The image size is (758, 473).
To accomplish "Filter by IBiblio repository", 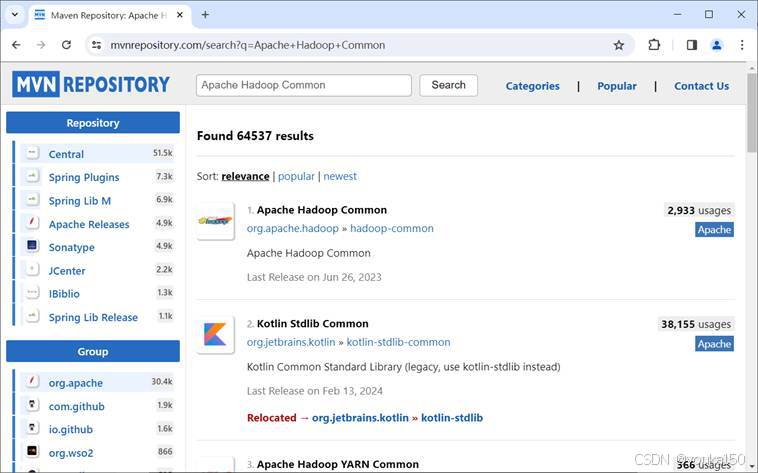I will coord(64,294).
